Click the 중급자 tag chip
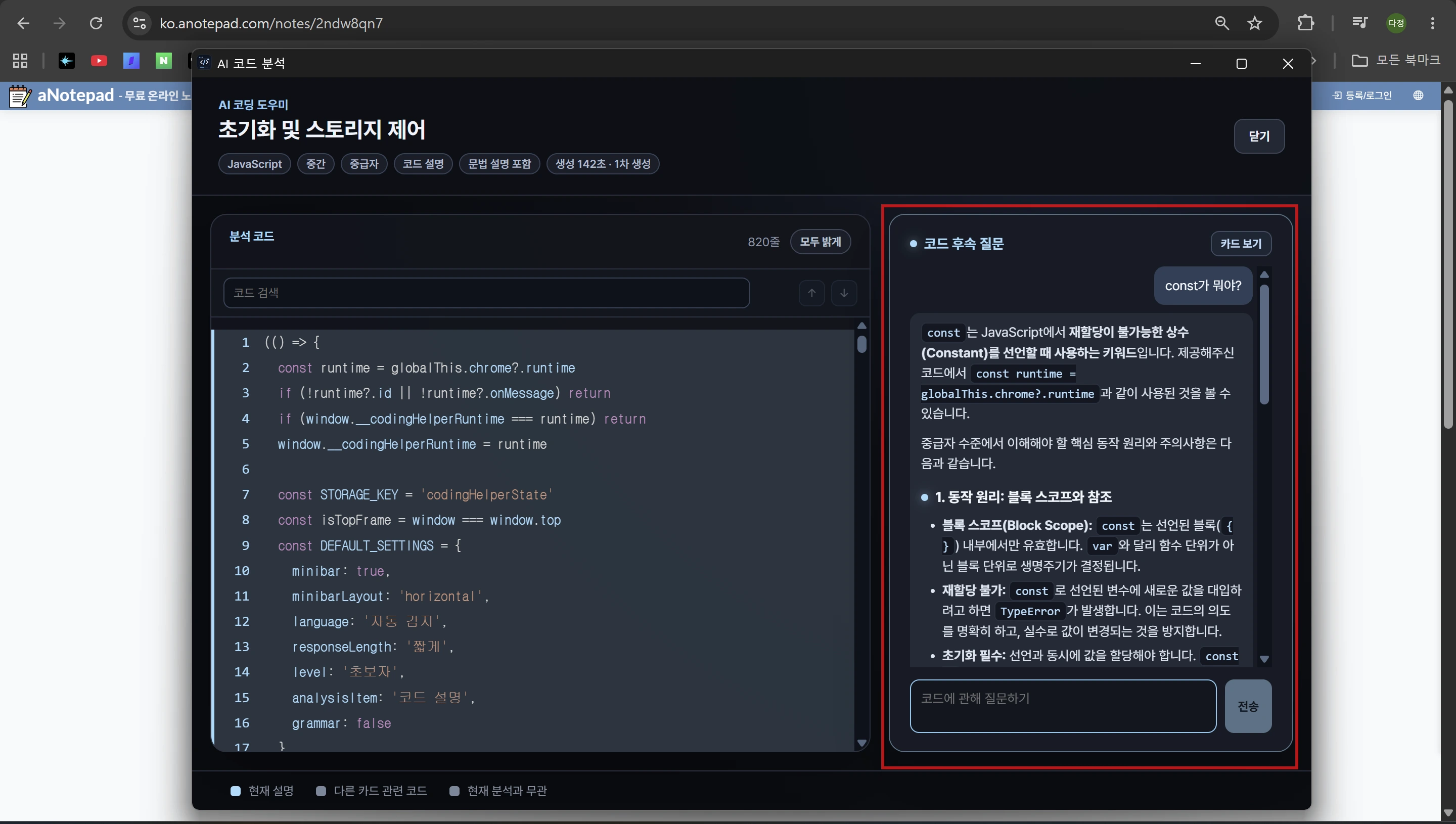1456x824 pixels. pyautogui.click(x=364, y=164)
